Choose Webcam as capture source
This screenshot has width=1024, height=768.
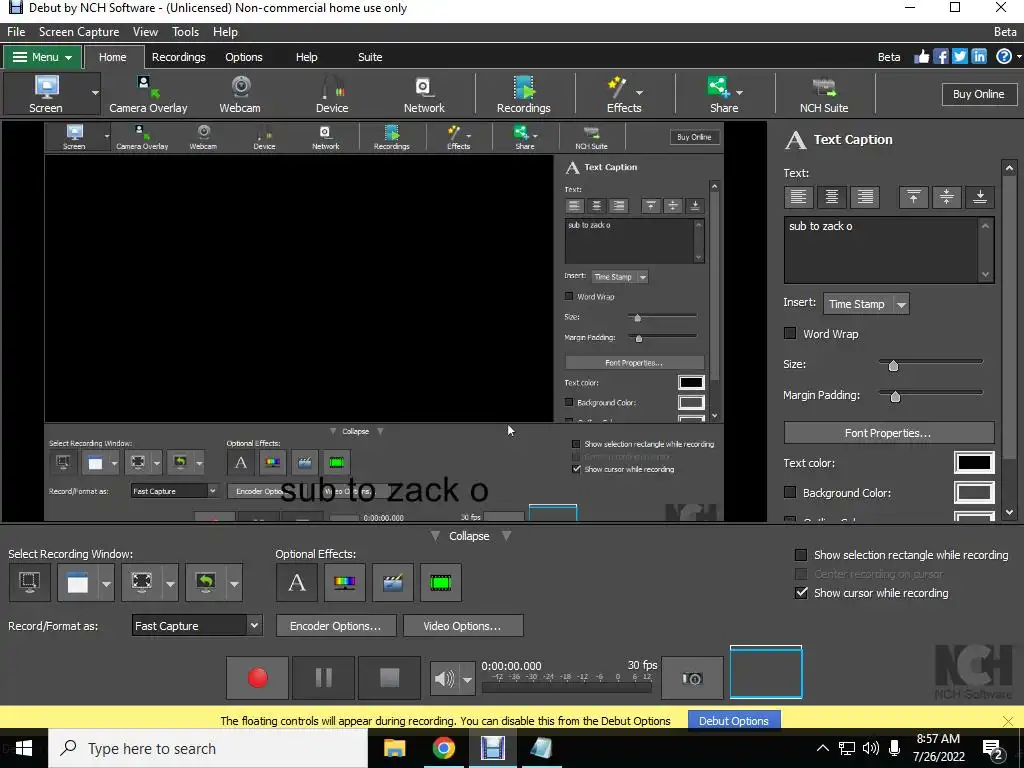pos(240,94)
